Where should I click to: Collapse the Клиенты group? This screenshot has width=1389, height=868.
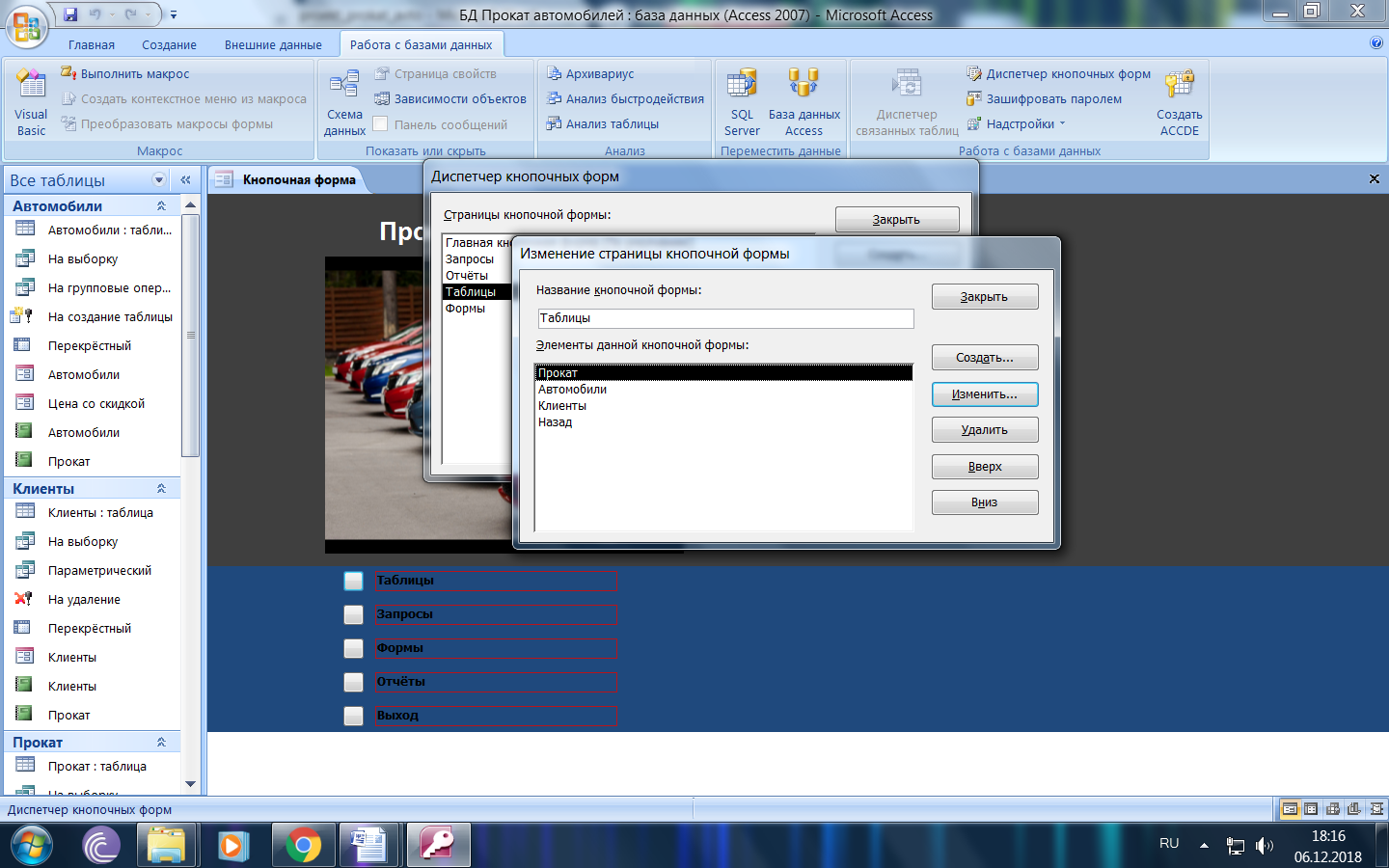161,488
